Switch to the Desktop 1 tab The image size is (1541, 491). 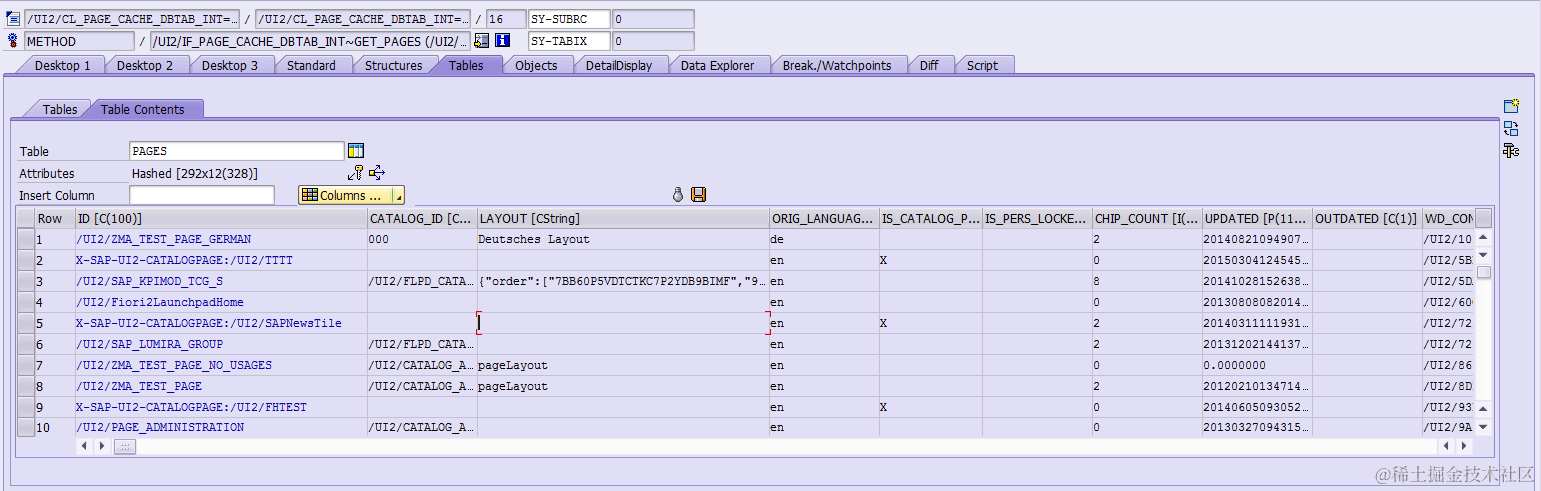(62, 65)
